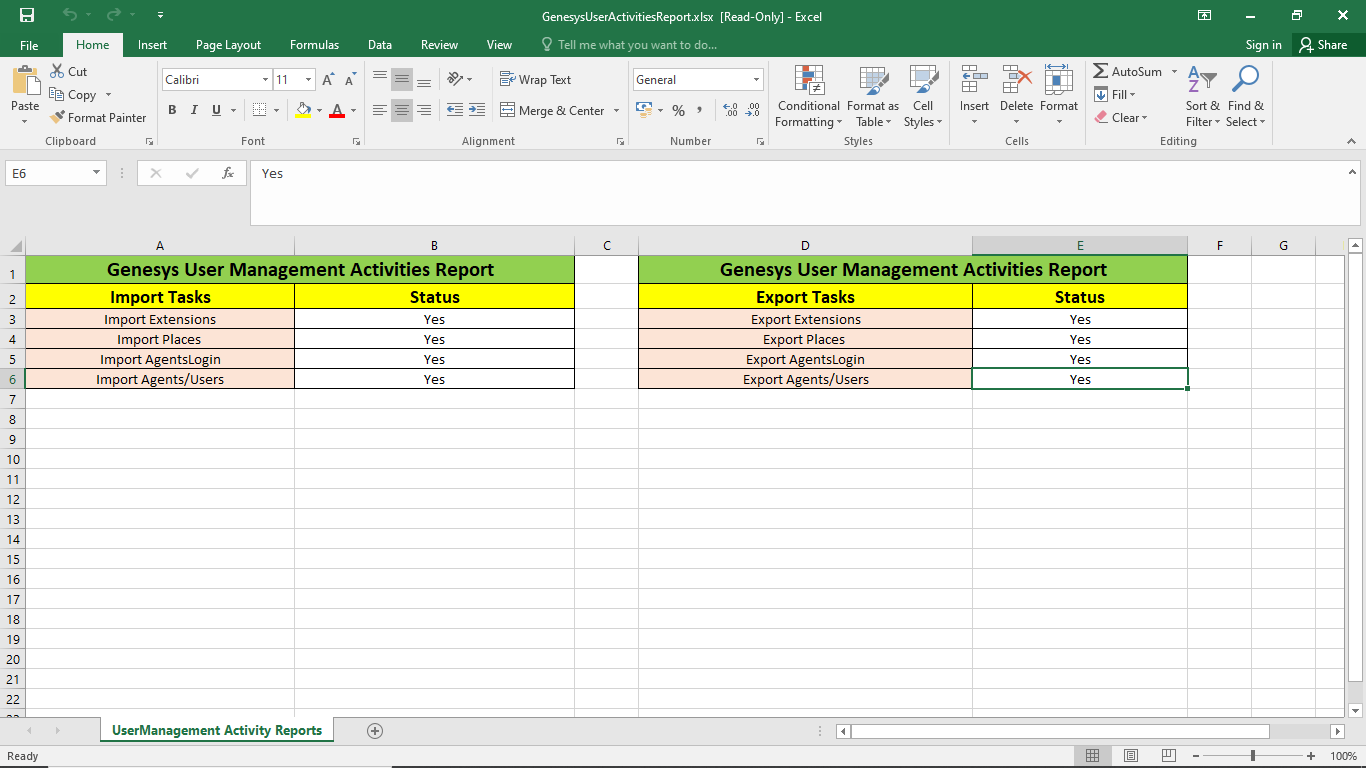Switch to the Insert tab
1366x768 pixels.
[152, 45]
